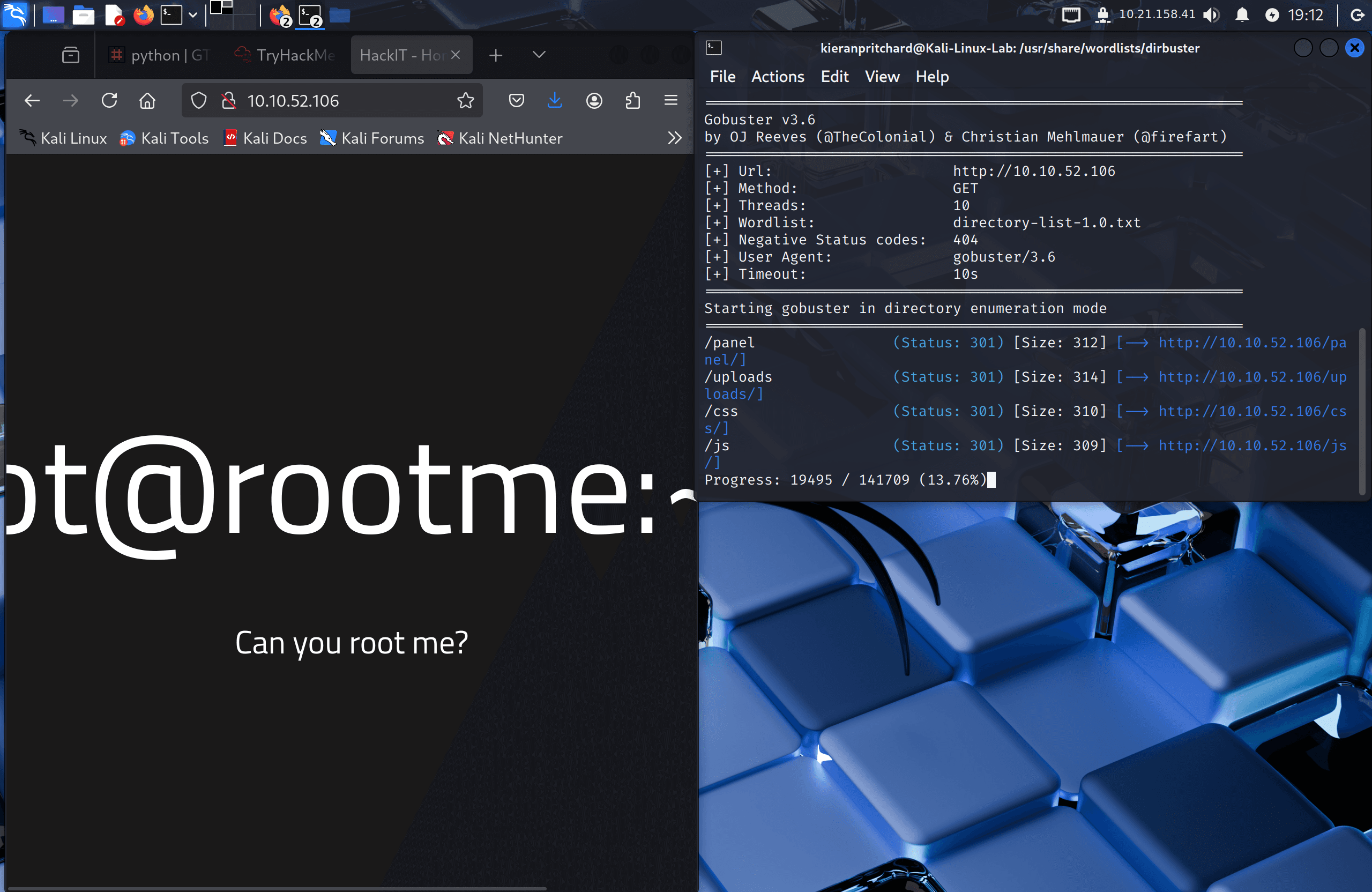Open the Kali Linux bookmark
This screenshot has height=892, width=1372.
[63, 138]
